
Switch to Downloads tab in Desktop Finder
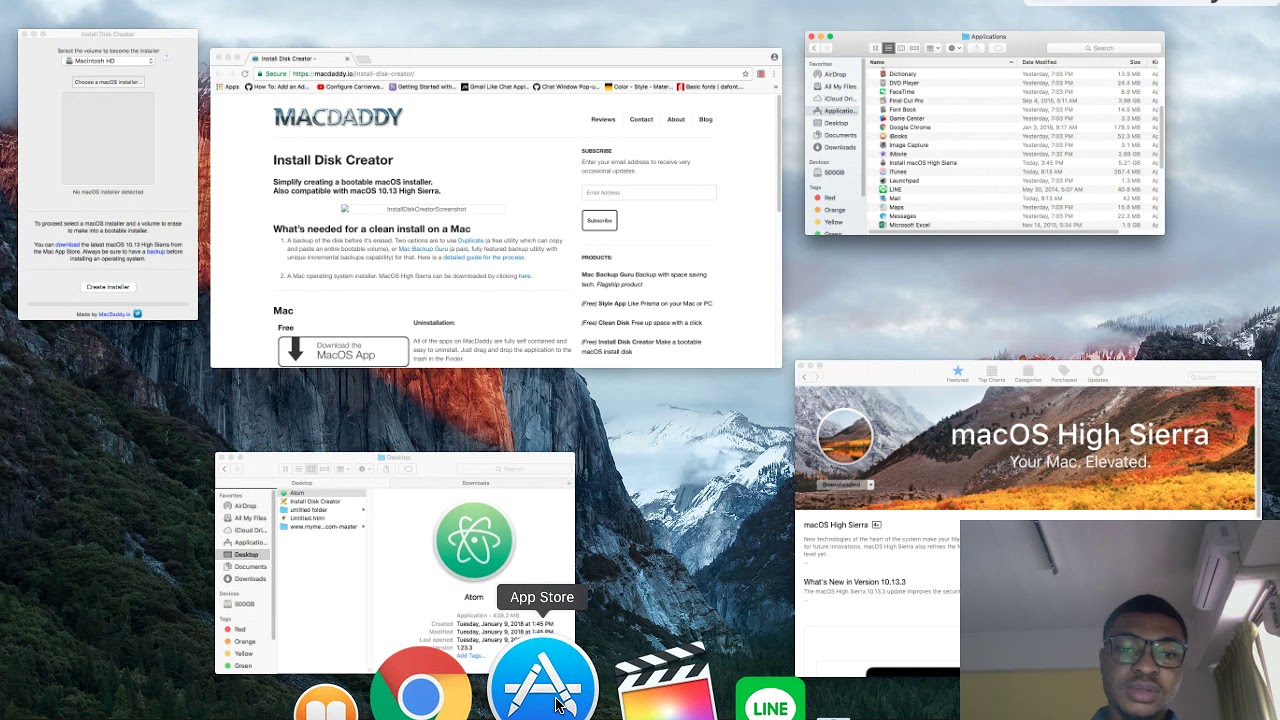(x=475, y=483)
